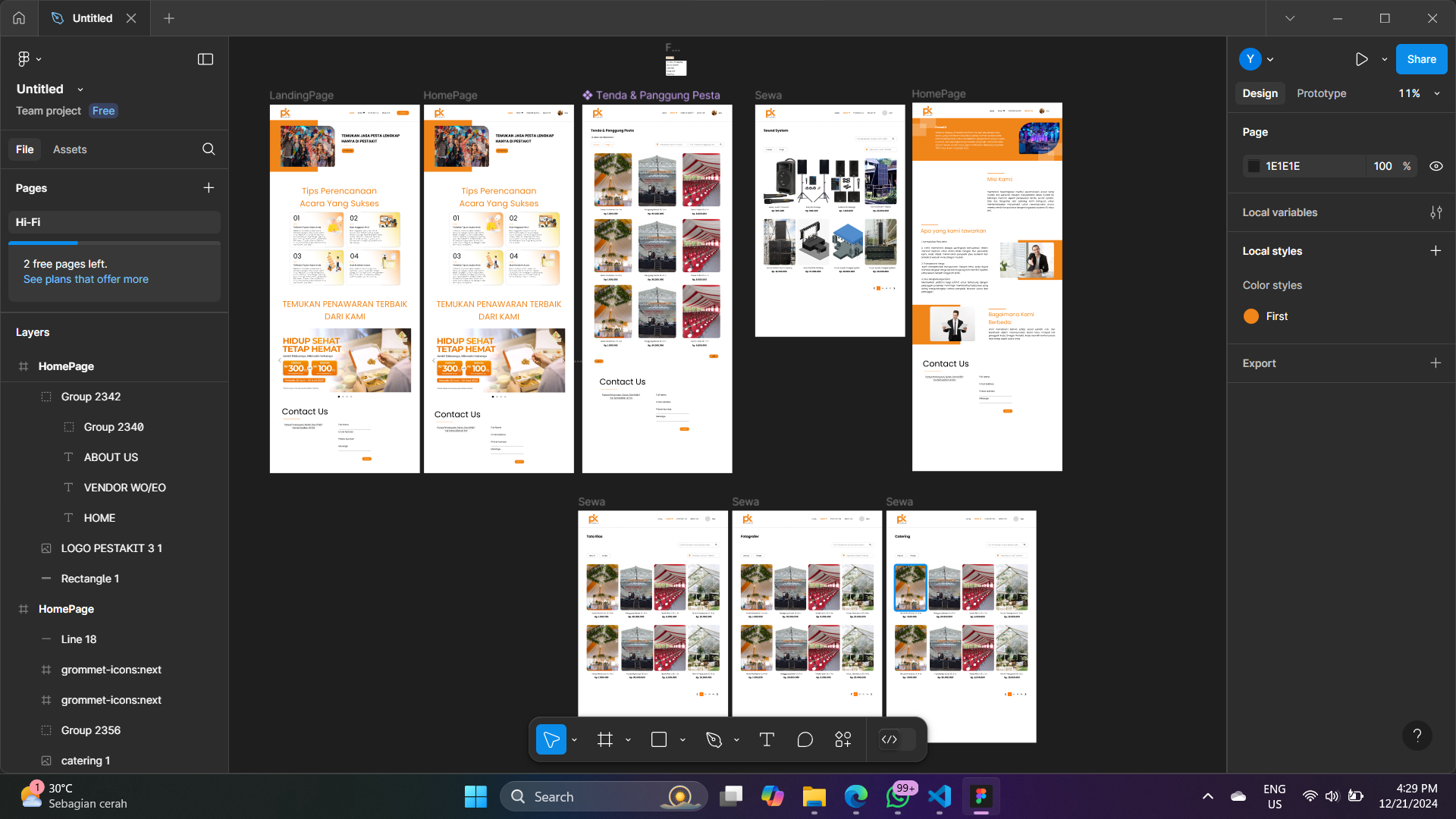The height and width of the screenshot is (819, 1456).
Task: Open shape tools dropdown arrow
Action: click(682, 739)
